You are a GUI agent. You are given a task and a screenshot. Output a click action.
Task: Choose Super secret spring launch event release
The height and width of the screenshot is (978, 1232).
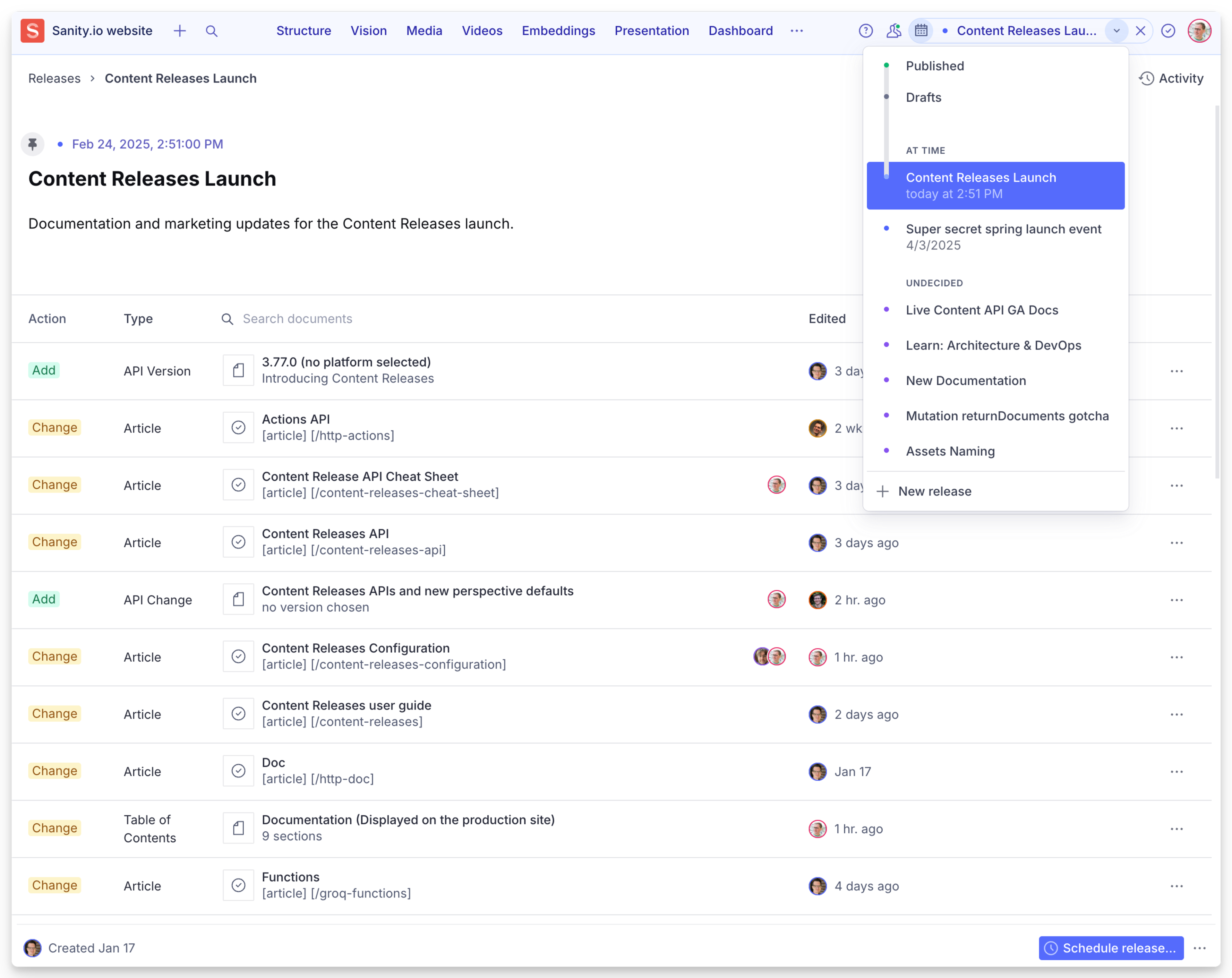(996, 237)
